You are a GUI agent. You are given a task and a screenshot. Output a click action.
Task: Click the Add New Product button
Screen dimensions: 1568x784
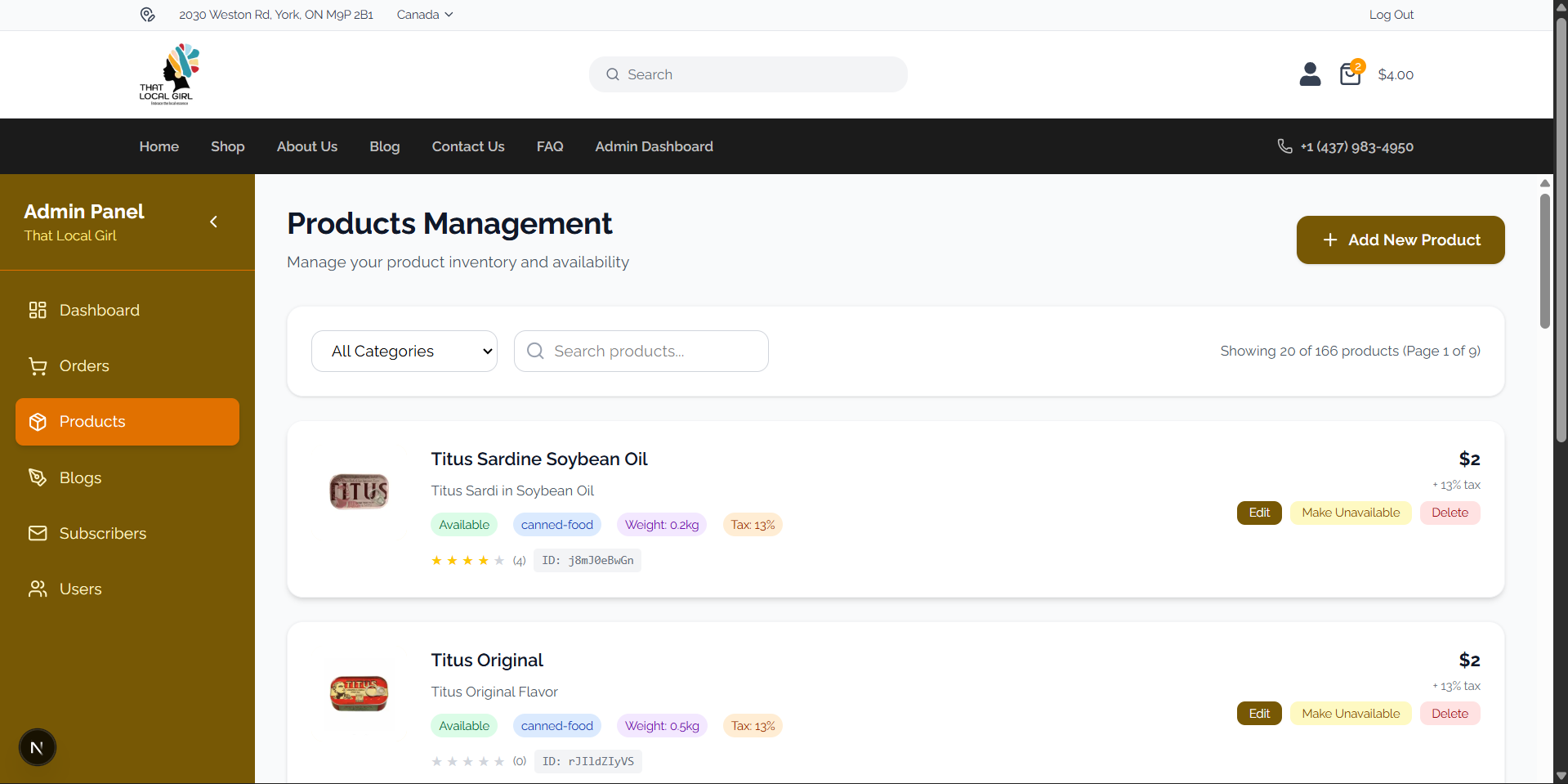point(1399,240)
